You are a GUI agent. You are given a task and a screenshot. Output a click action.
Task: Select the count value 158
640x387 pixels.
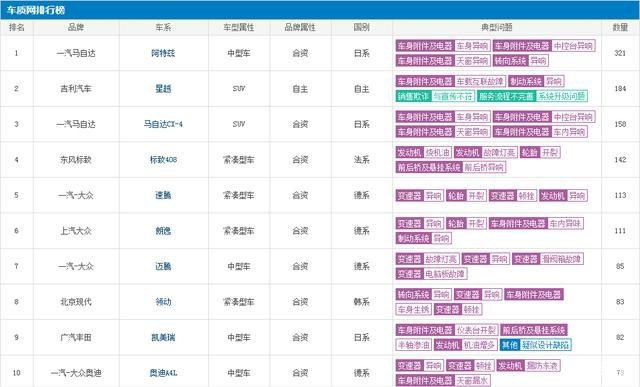click(x=620, y=124)
